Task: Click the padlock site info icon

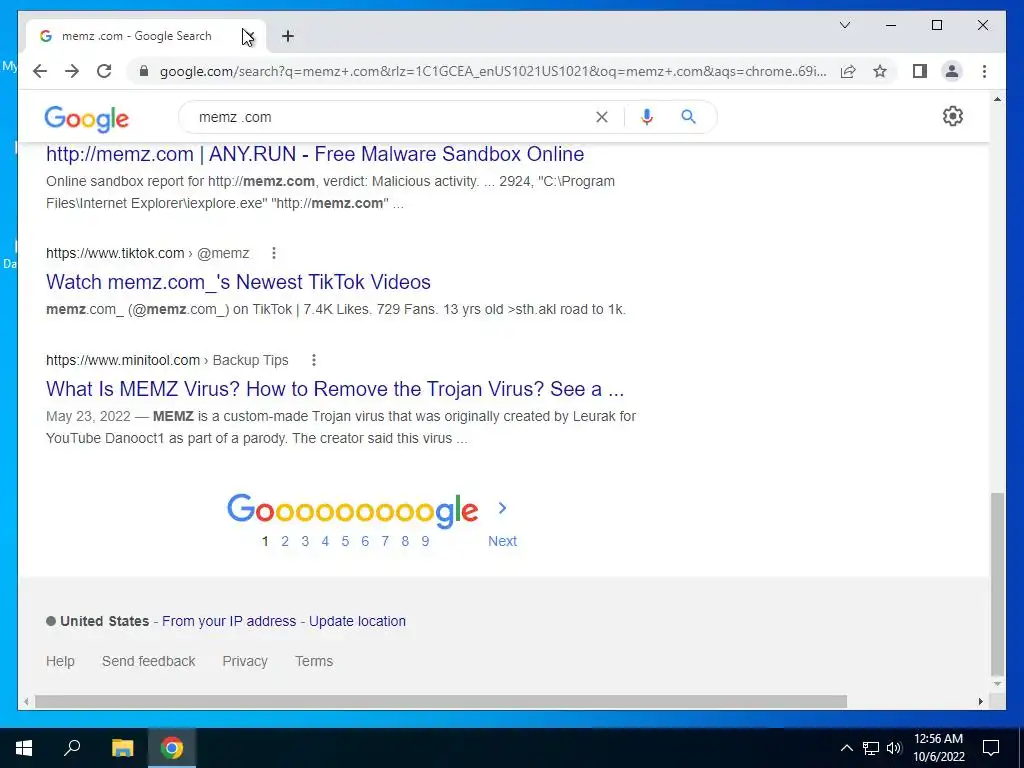Action: pos(144,71)
